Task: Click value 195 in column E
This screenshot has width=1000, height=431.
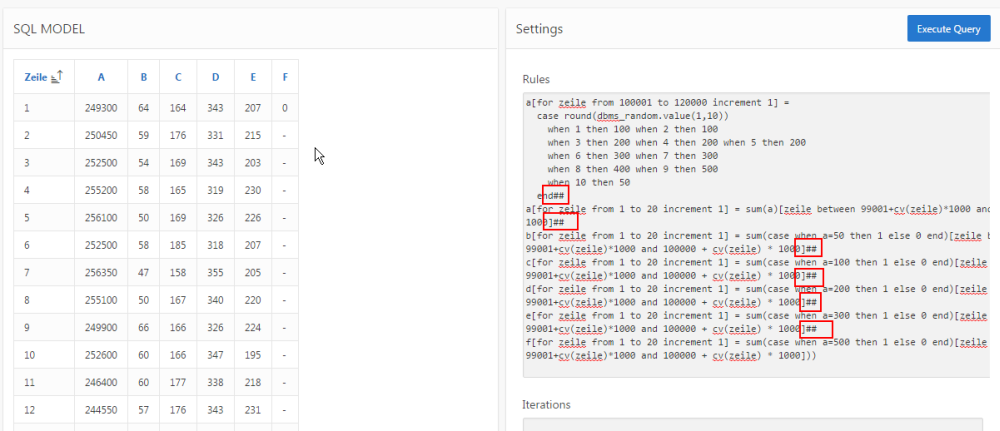Action: pos(253,355)
